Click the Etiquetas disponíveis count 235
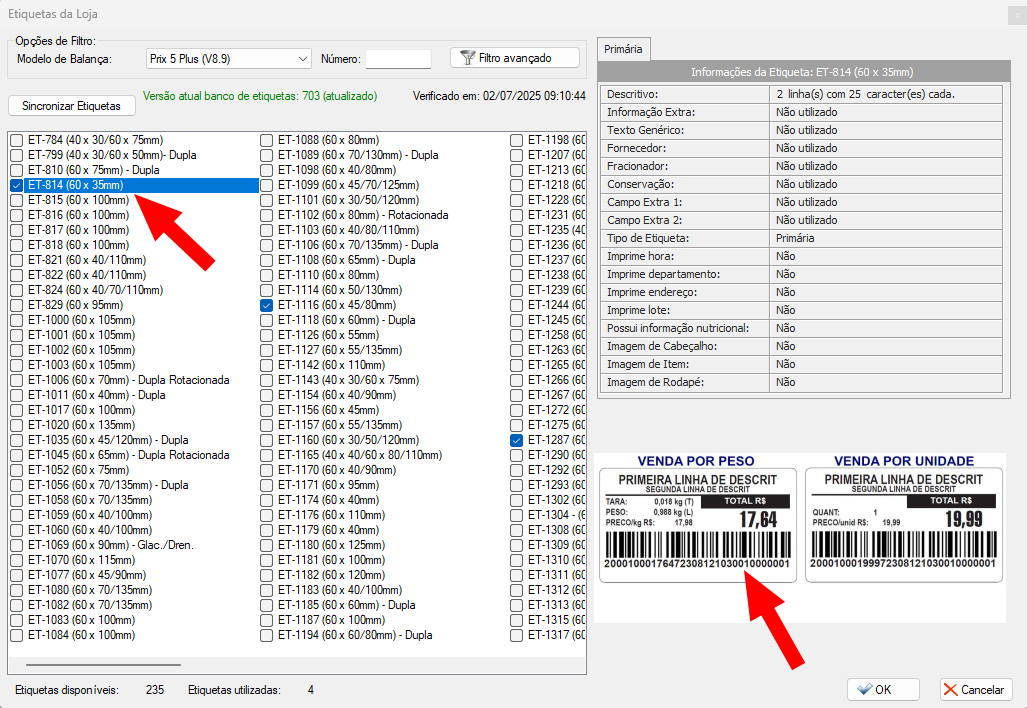This screenshot has width=1027, height=708. pyautogui.click(x=155, y=690)
